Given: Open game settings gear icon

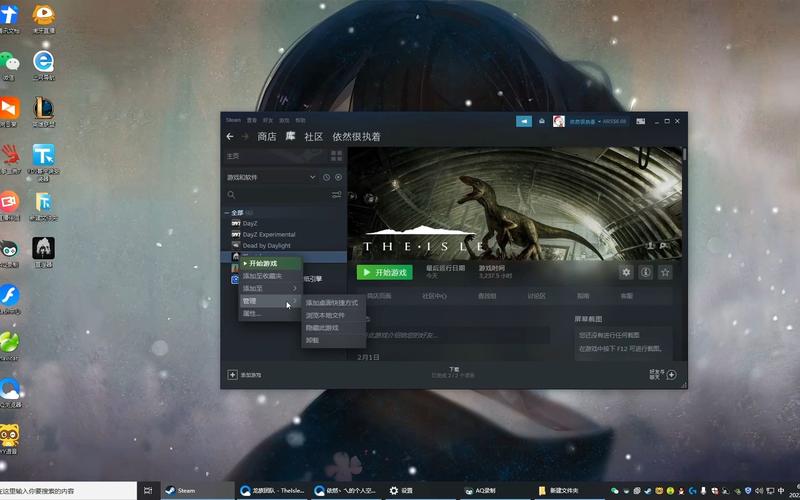Looking at the screenshot, I should point(626,272).
